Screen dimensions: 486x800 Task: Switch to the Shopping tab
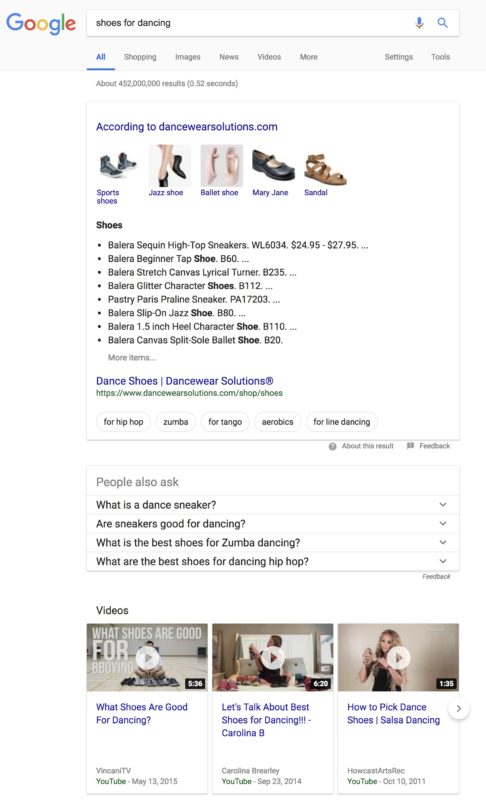tap(140, 57)
